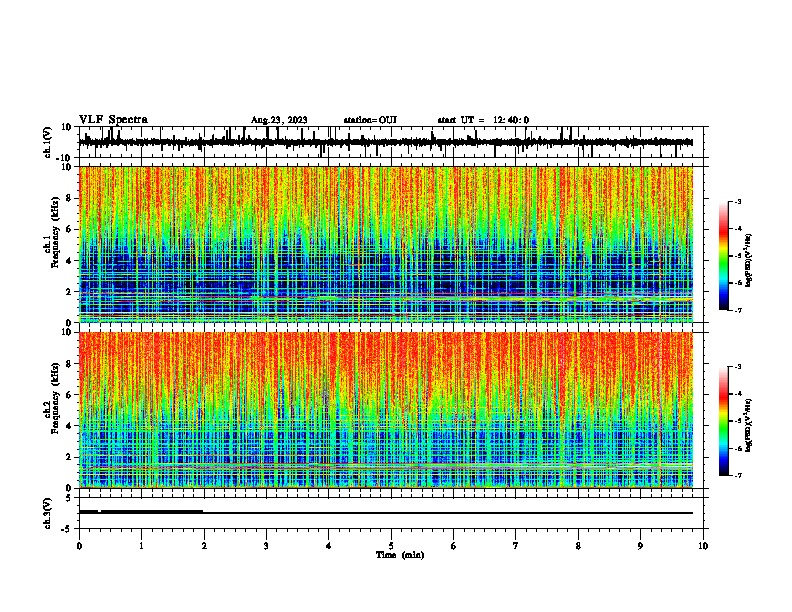Image resolution: width=792 pixels, height=612 pixels.
Task: Select the 4 kHz tick of ch.2 spectrogram
Action: [69, 426]
